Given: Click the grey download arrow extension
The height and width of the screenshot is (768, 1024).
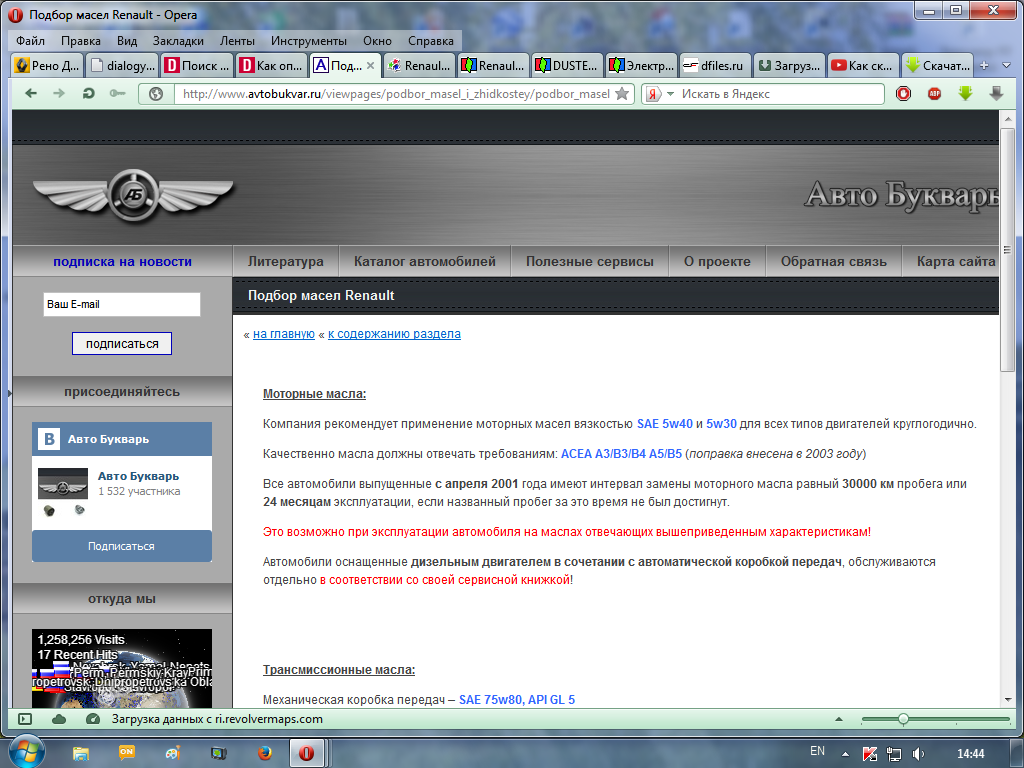Looking at the screenshot, I should click(996, 93).
